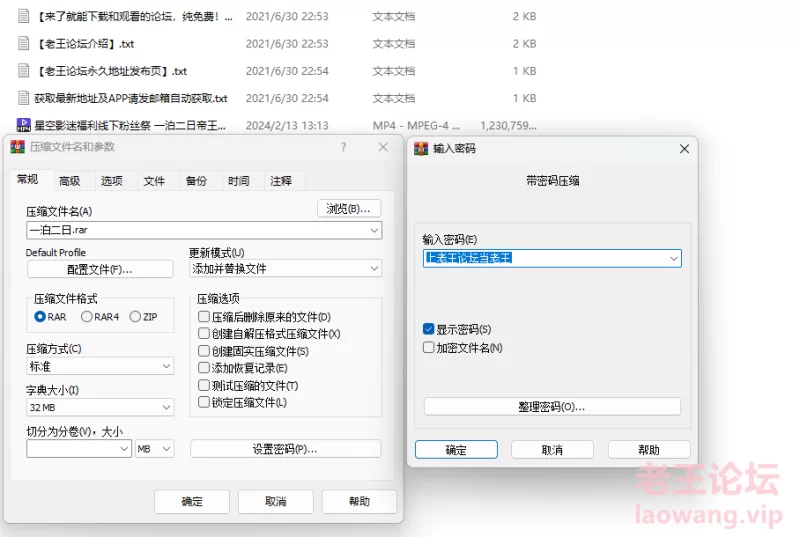This screenshot has width=800, height=537.
Task: Close the 输入密码 password dialog
Action: (x=684, y=148)
